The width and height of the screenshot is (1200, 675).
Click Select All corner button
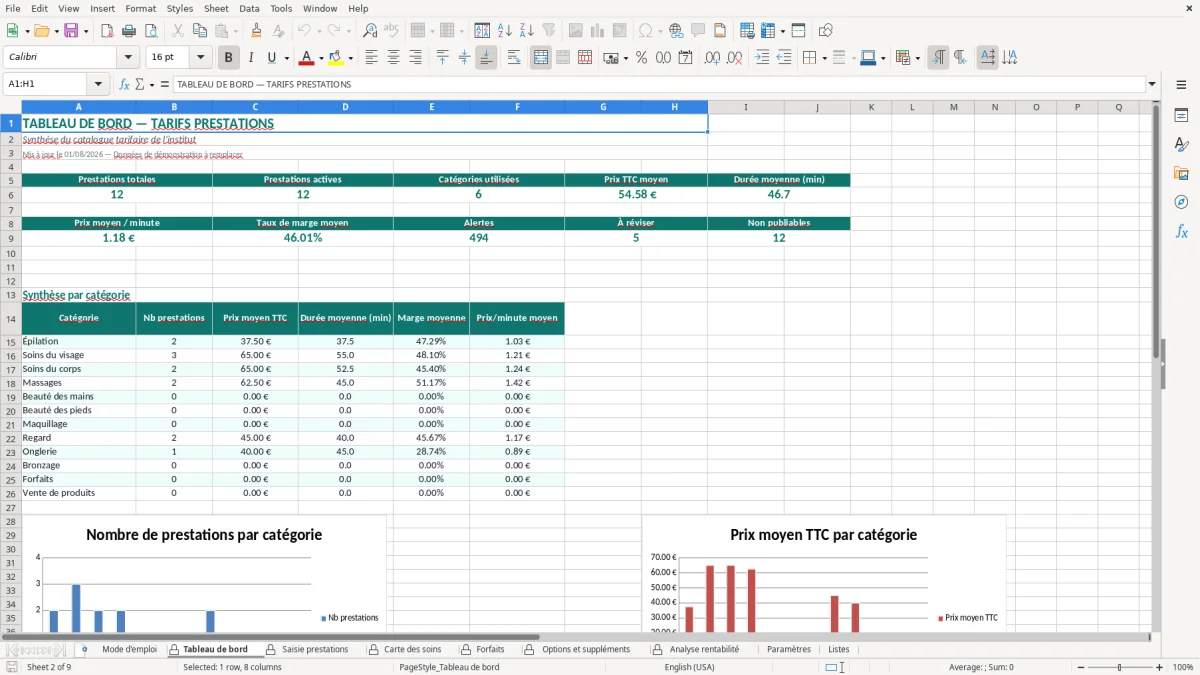coord(11,107)
